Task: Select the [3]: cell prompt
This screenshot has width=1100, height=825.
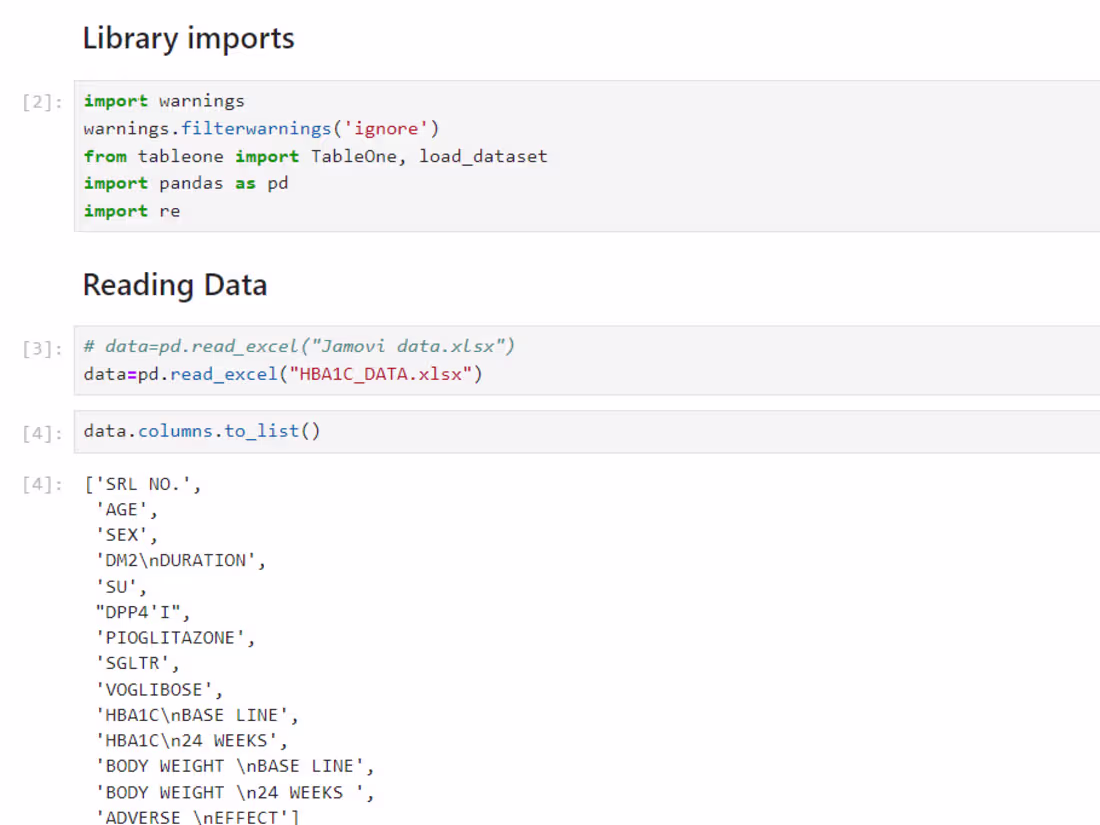Action: tap(42, 349)
